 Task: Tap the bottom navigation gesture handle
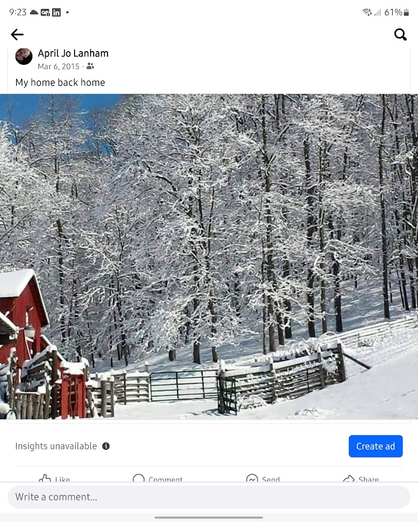pyautogui.click(x=209, y=517)
